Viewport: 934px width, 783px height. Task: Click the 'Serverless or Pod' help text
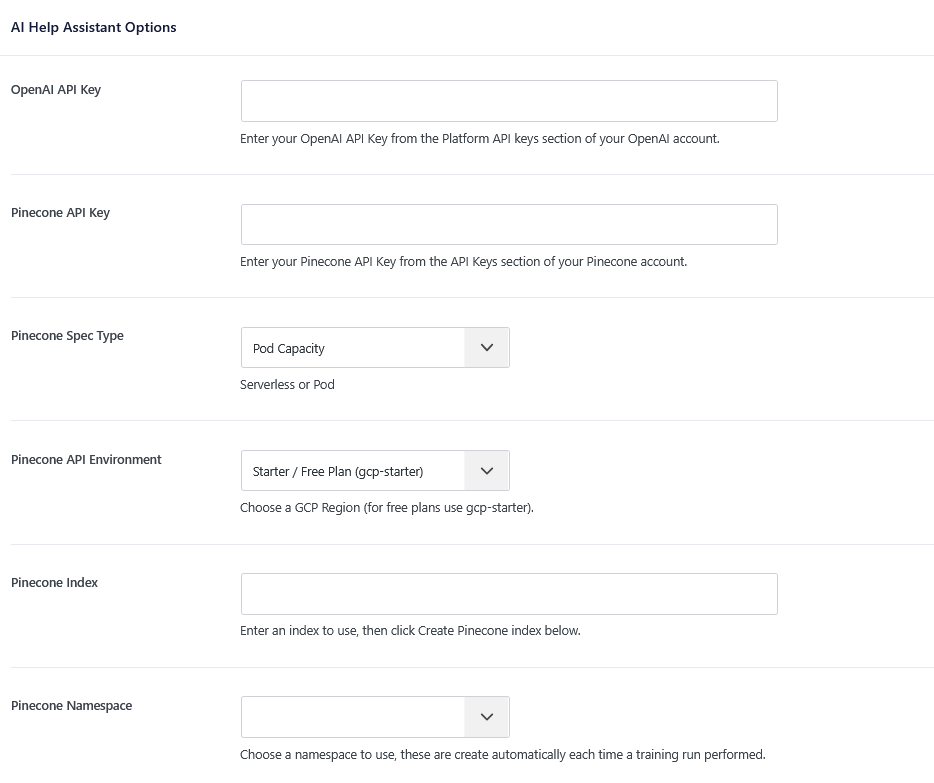[x=287, y=385]
